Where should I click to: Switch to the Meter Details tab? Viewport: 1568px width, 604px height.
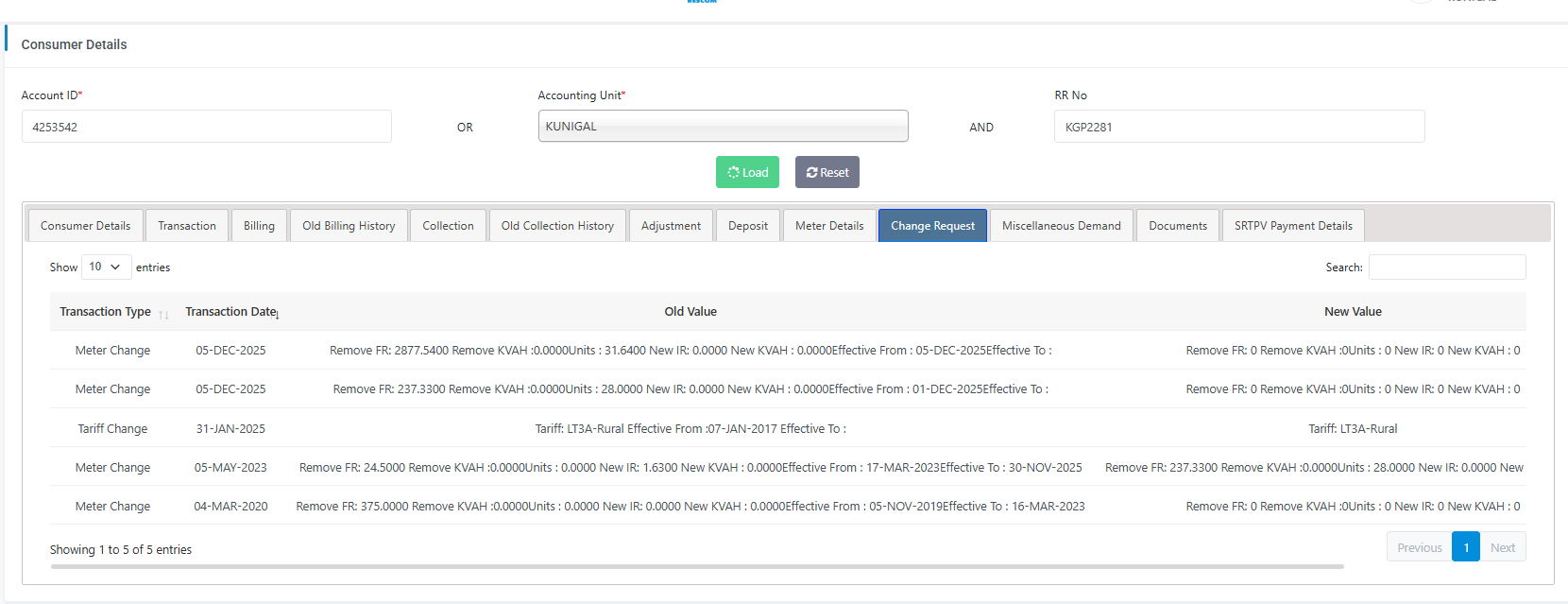click(x=829, y=226)
